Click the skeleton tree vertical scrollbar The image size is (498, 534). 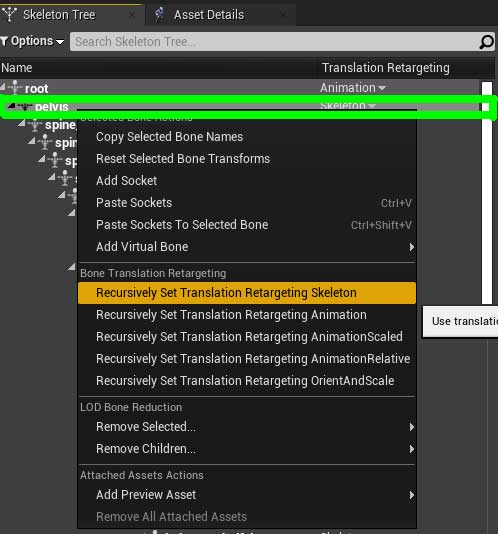click(x=487, y=193)
